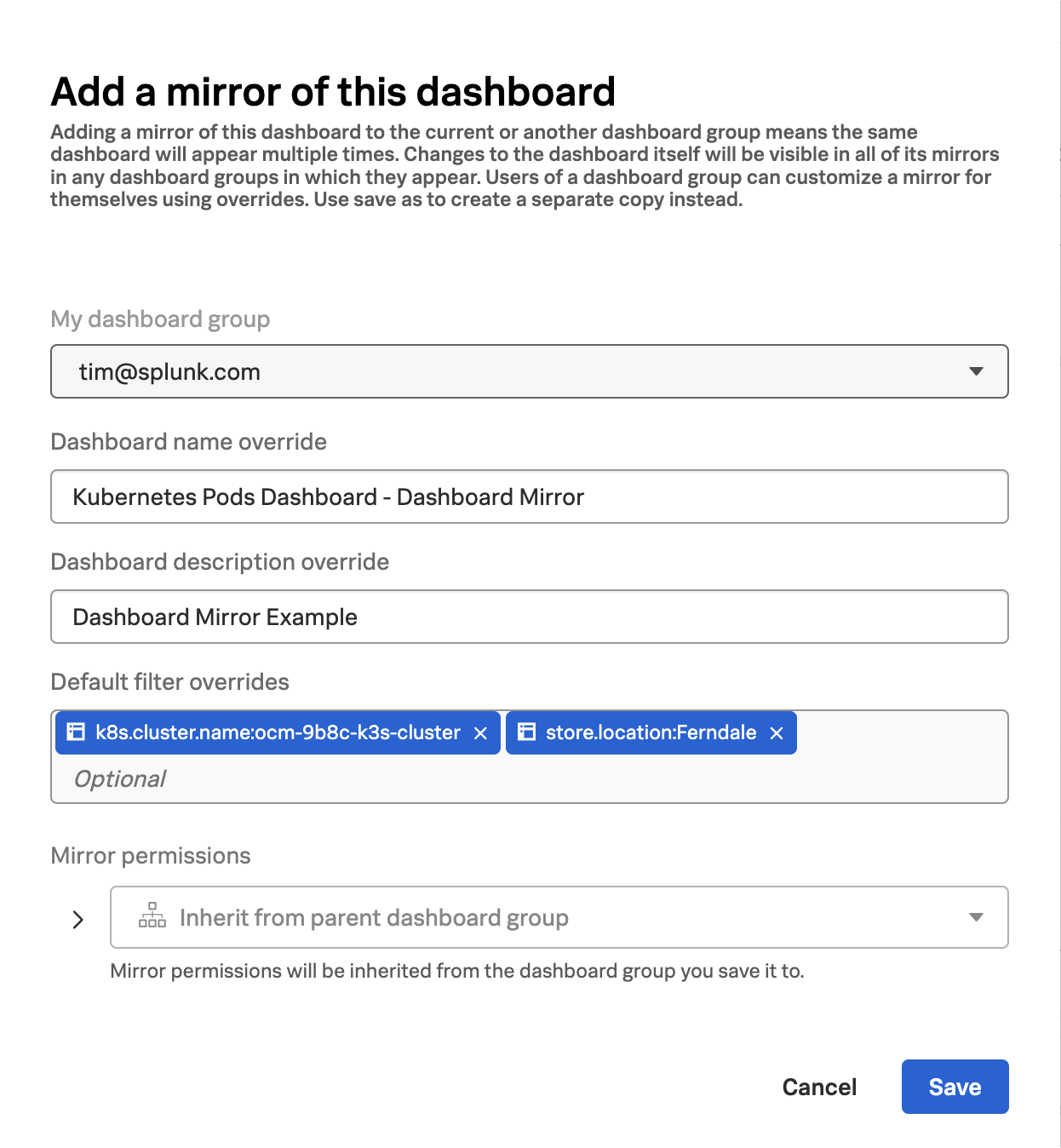Click the caret icon on the dashboard group selector
Screen dimensions: 1061x1148
(976, 371)
